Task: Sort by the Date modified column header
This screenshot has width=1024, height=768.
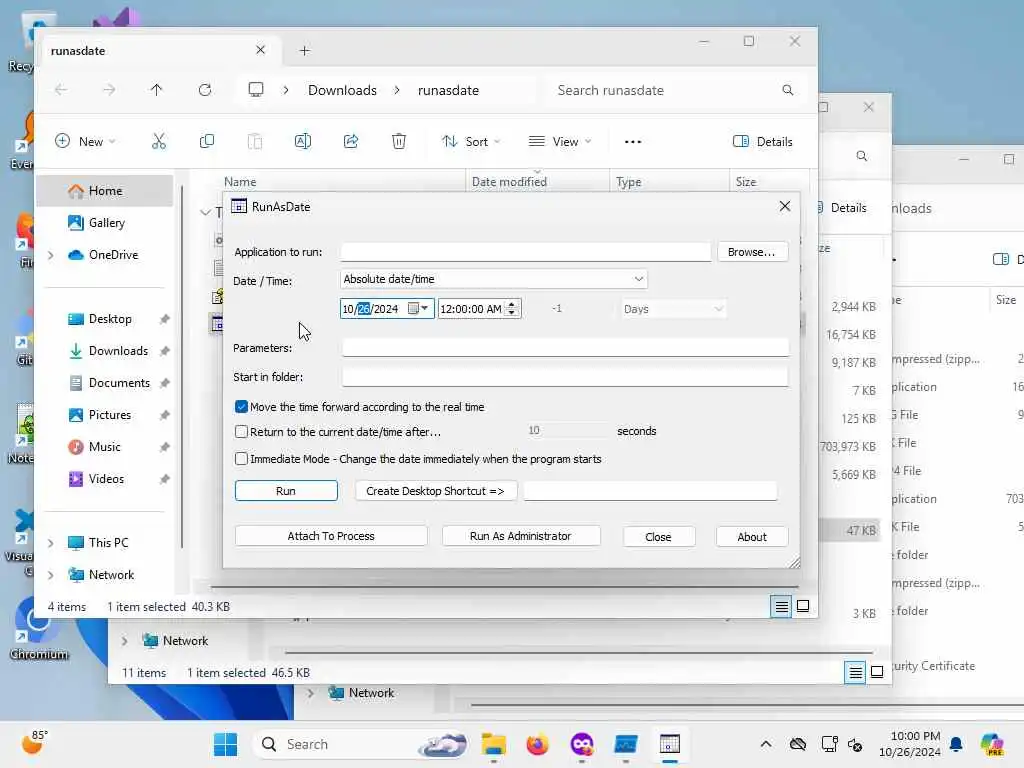Action: click(537, 182)
